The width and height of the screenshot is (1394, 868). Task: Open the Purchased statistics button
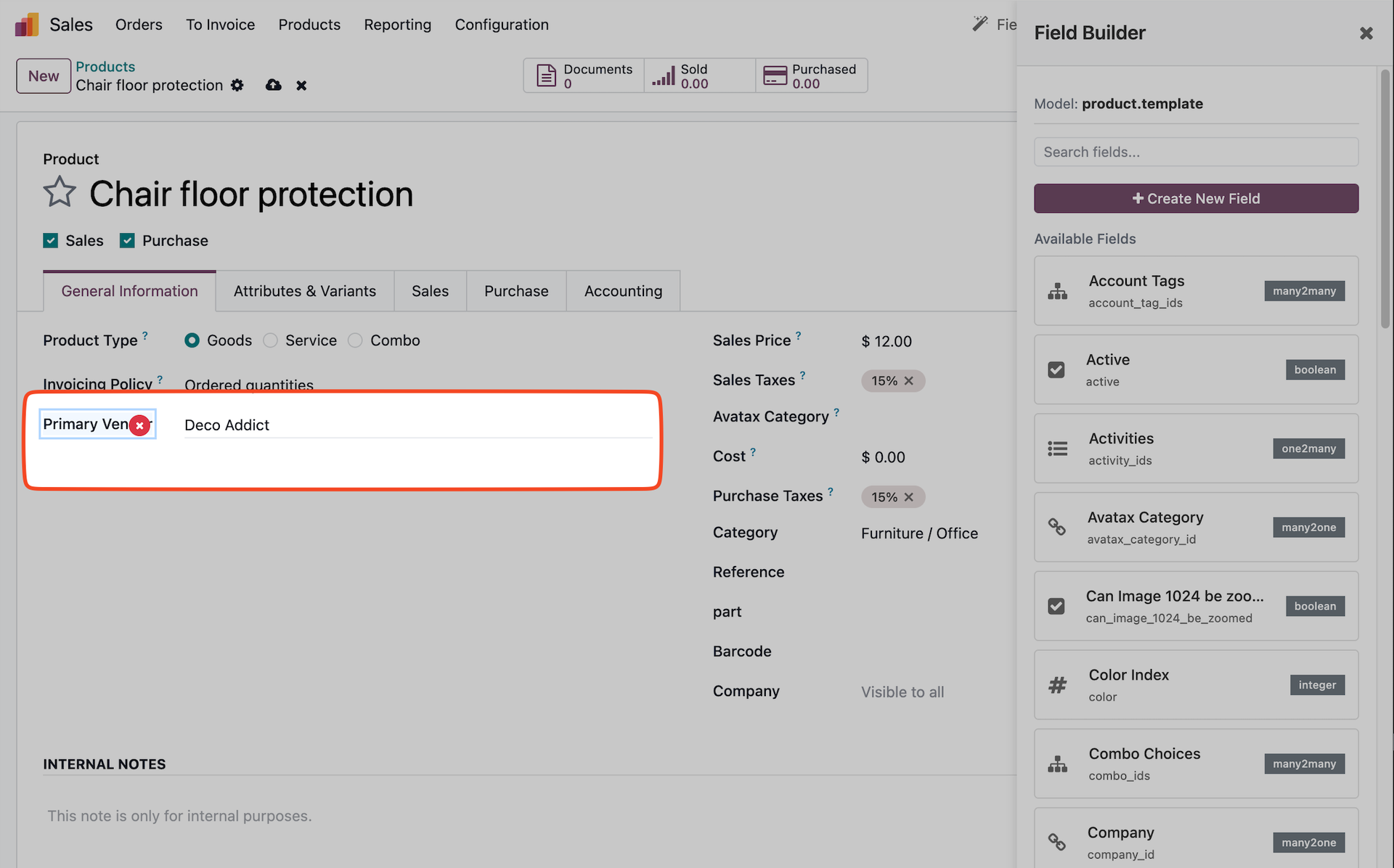point(811,75)
